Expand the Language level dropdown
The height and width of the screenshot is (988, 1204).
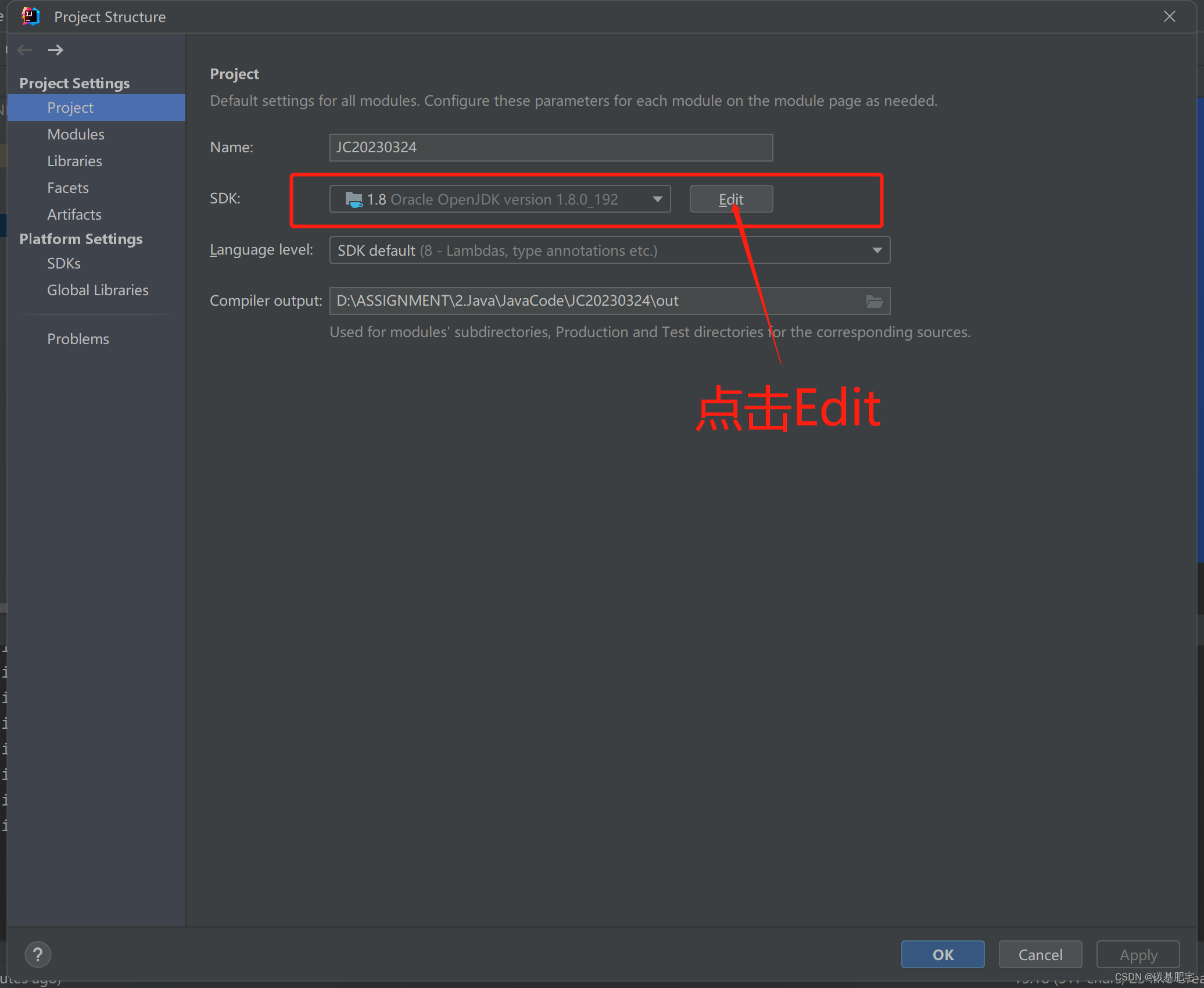click(x=877, y=250)
